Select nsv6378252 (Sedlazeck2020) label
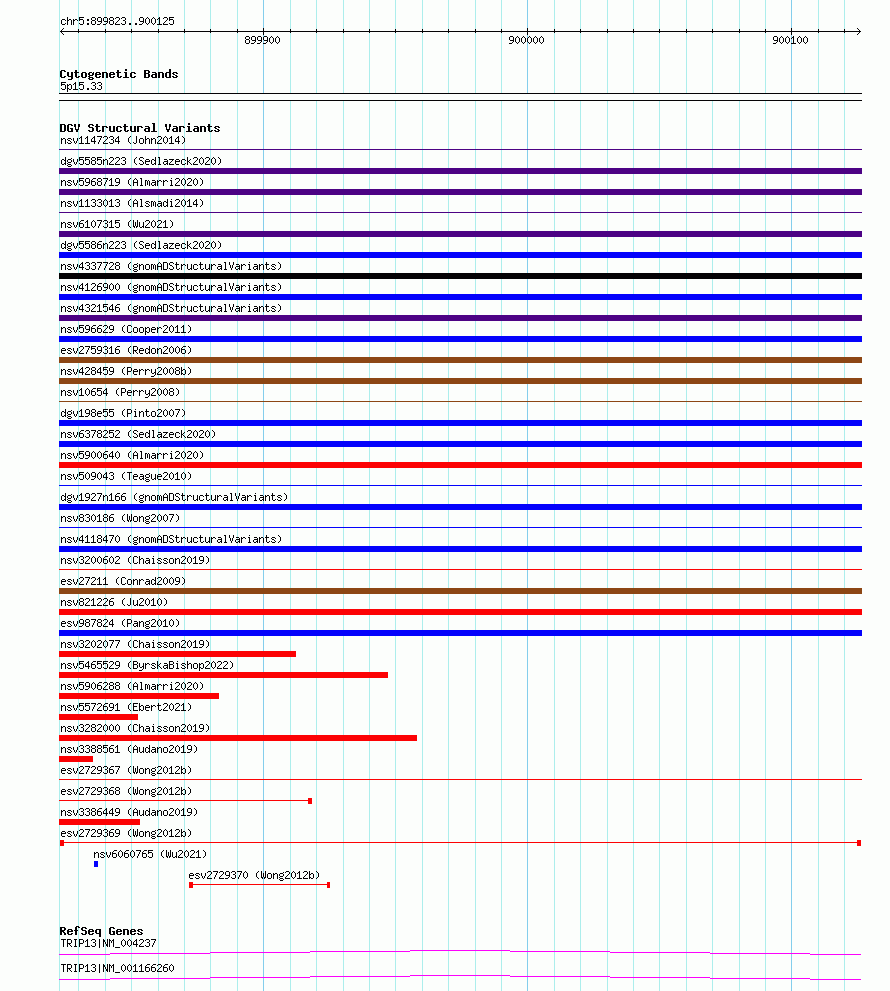Screen dimensions: 890x991 point(138,434)
